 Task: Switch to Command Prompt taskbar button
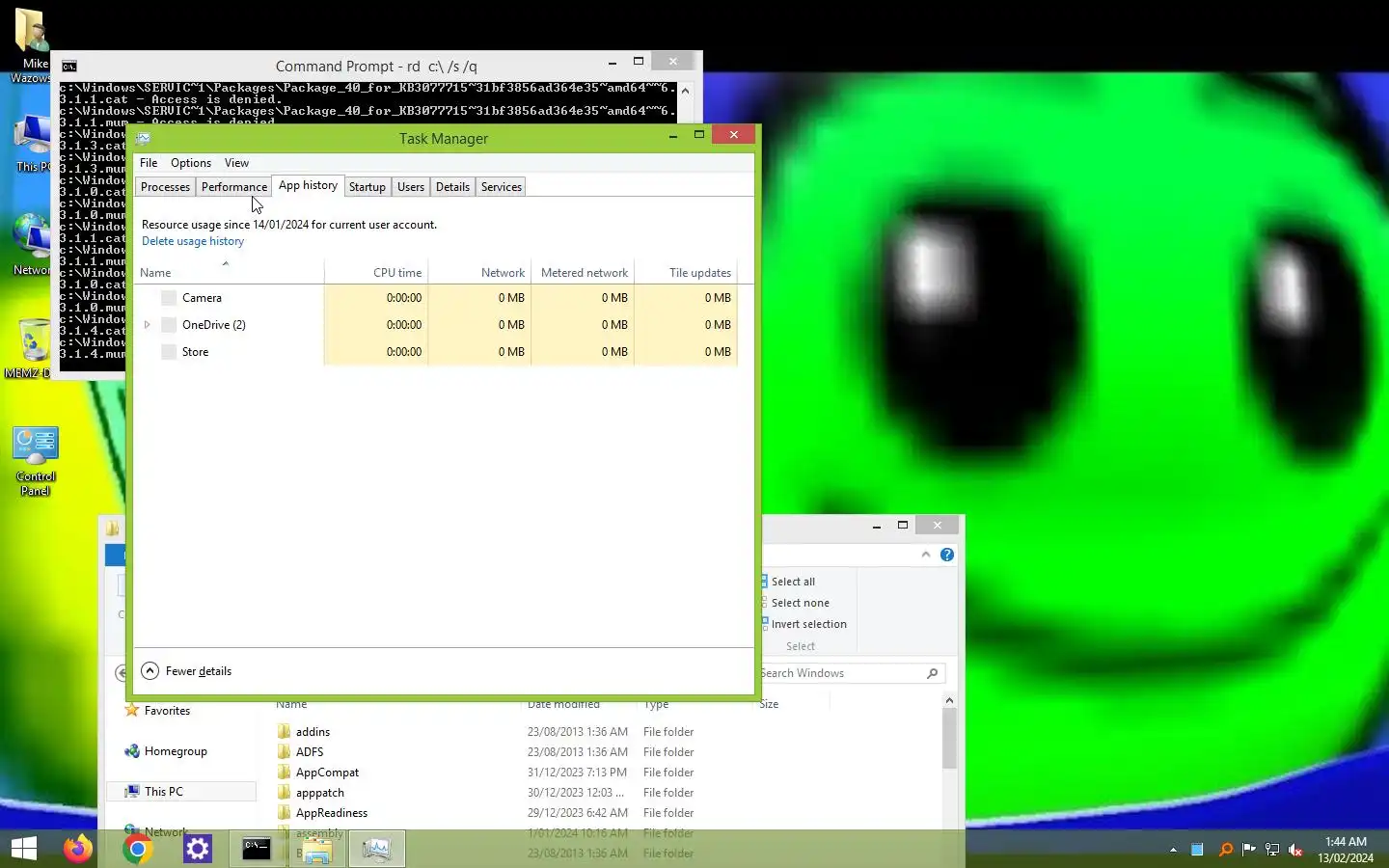click(x=257, y=849)
